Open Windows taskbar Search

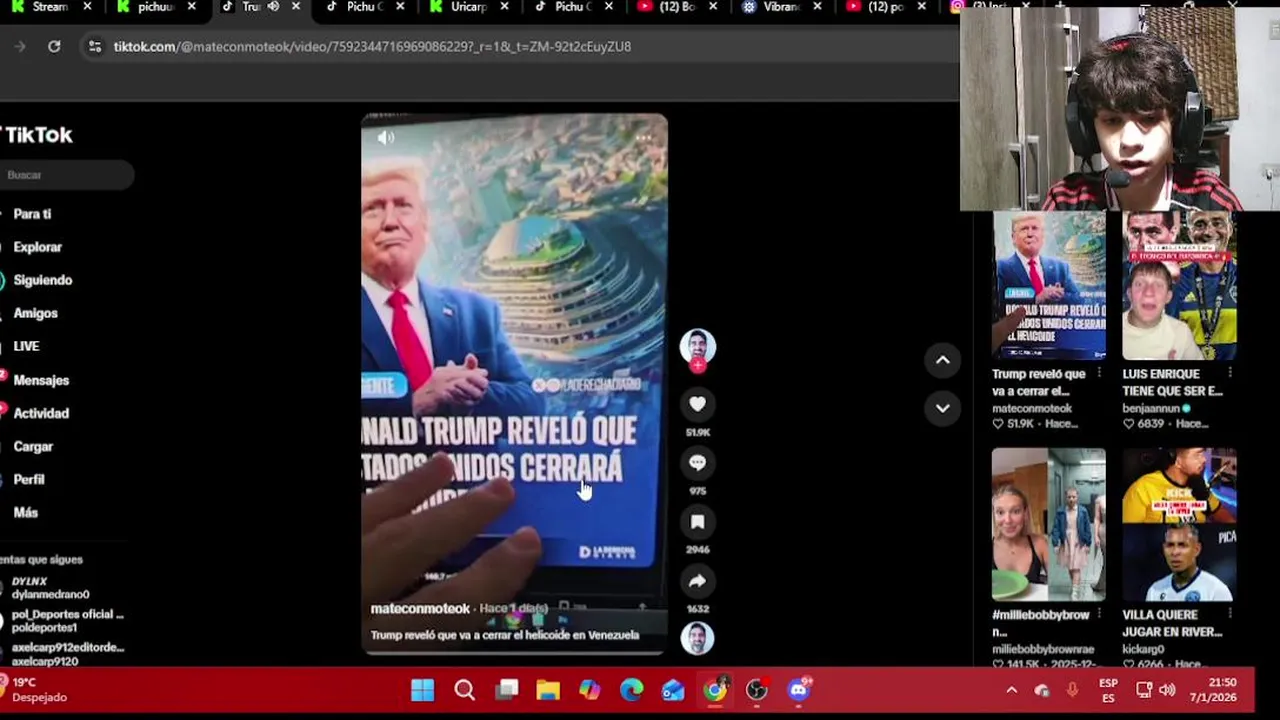464,690
